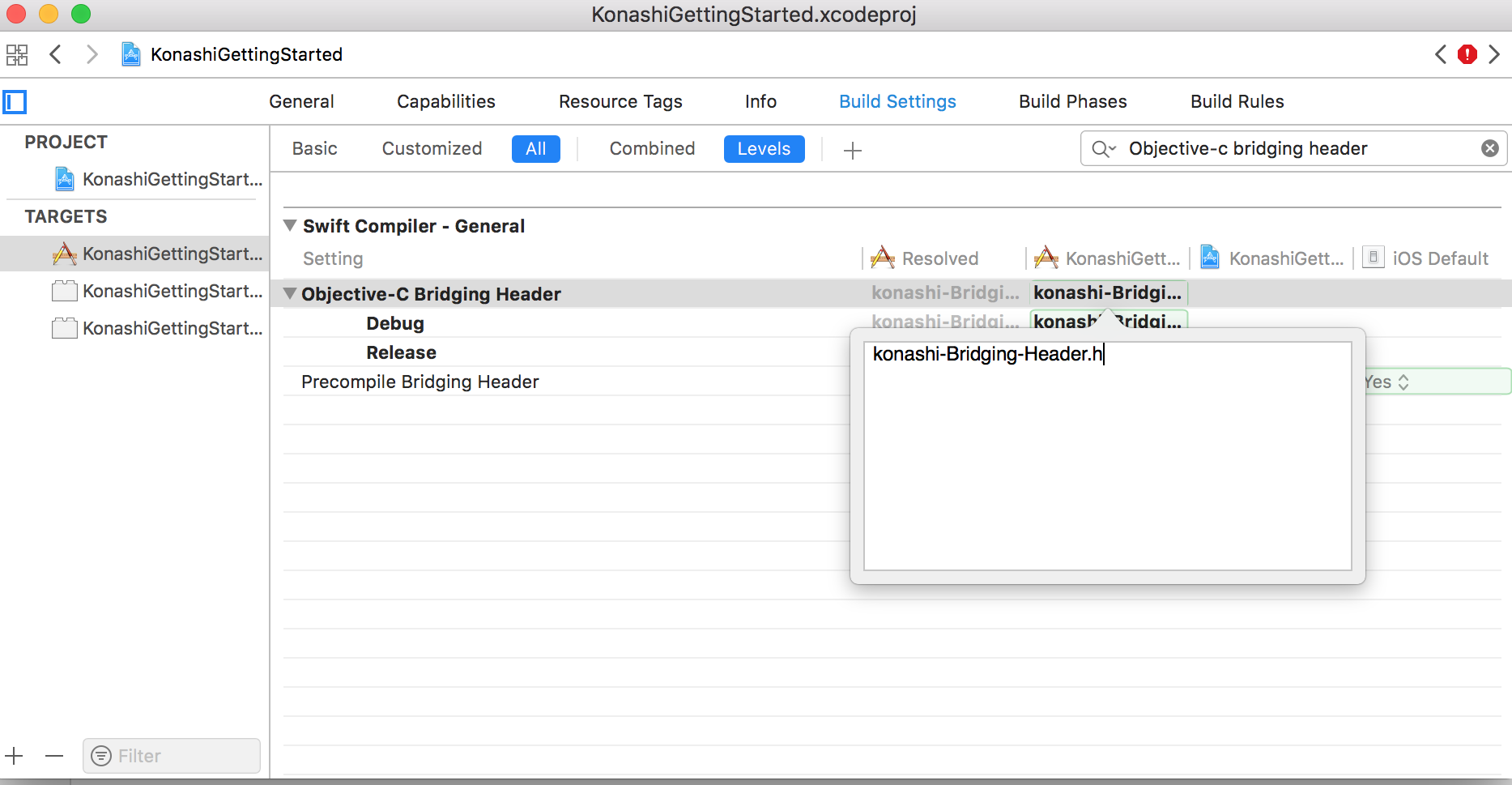This screenshot has width=1512, height=785.
Task: Open the Build Phases tab
Action: (x=1072, y=102)
